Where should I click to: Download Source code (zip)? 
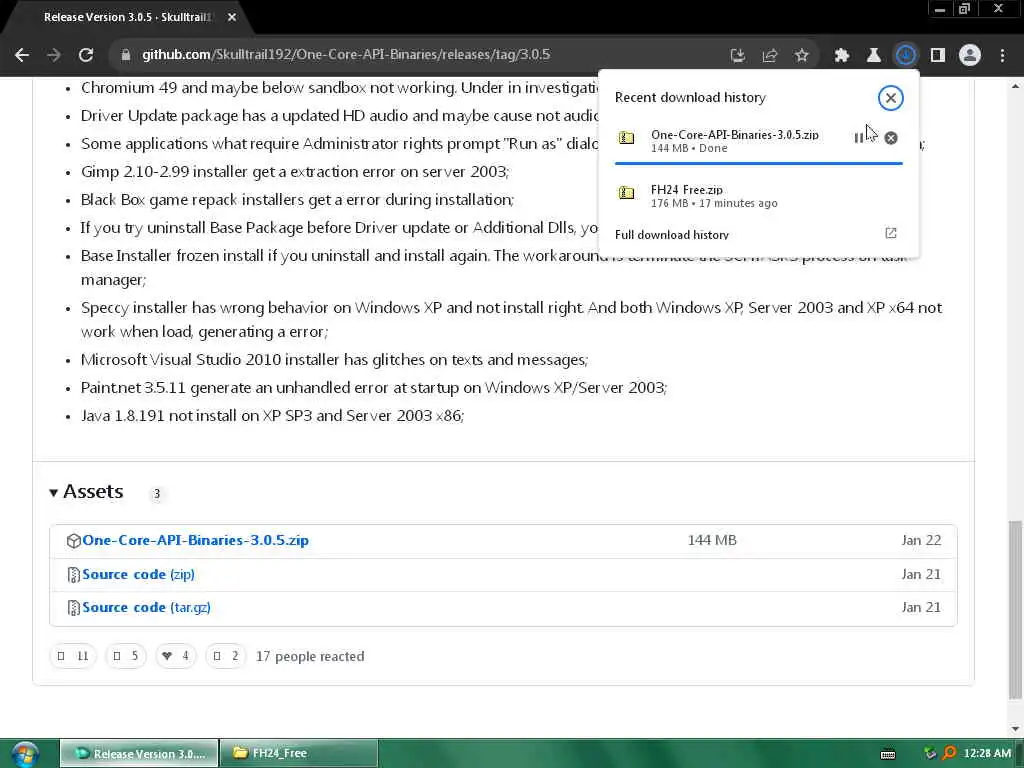pyautogui.click(x=138, y=574)
